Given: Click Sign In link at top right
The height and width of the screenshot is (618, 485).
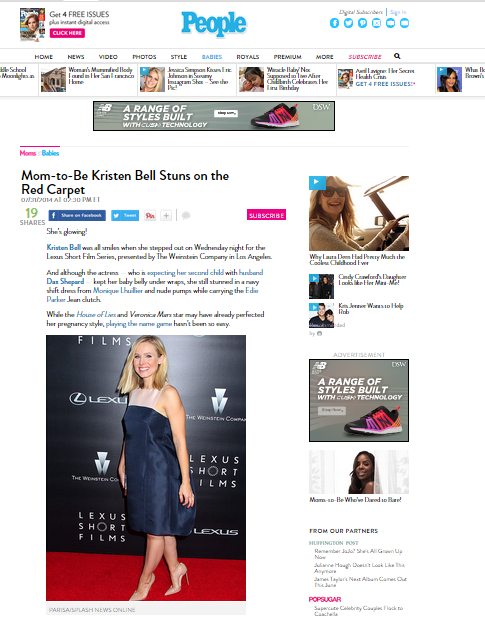Looking at the screenshot, I should click(x=398, y=12).
